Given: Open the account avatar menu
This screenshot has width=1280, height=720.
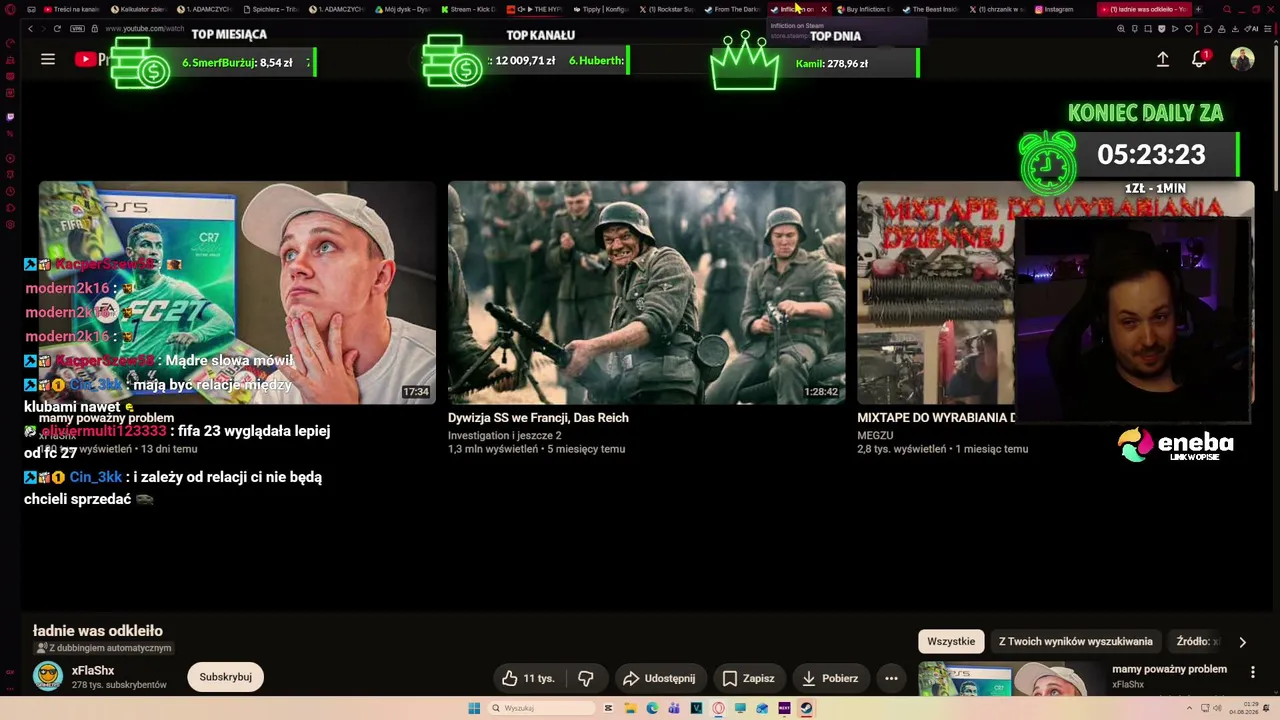Looking at the screenshot, I should [x=1242, y=60].
